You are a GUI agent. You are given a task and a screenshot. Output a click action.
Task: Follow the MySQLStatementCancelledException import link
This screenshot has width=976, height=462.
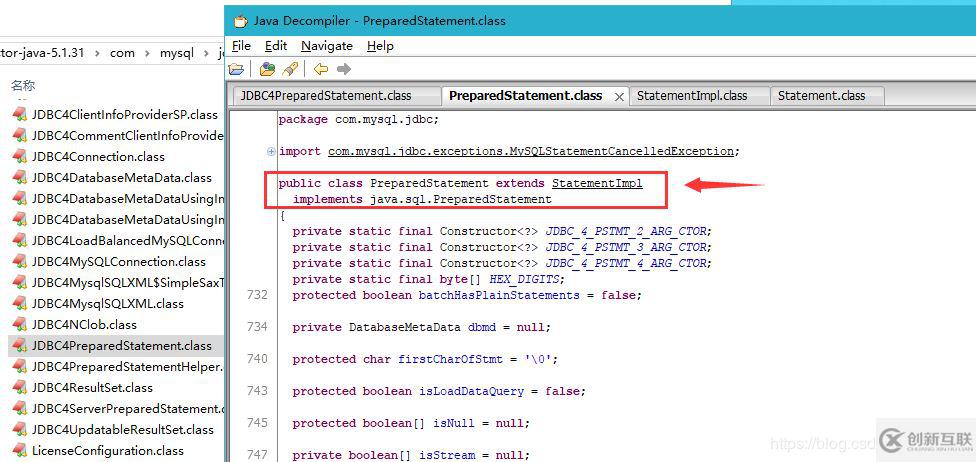coord(531,151)
